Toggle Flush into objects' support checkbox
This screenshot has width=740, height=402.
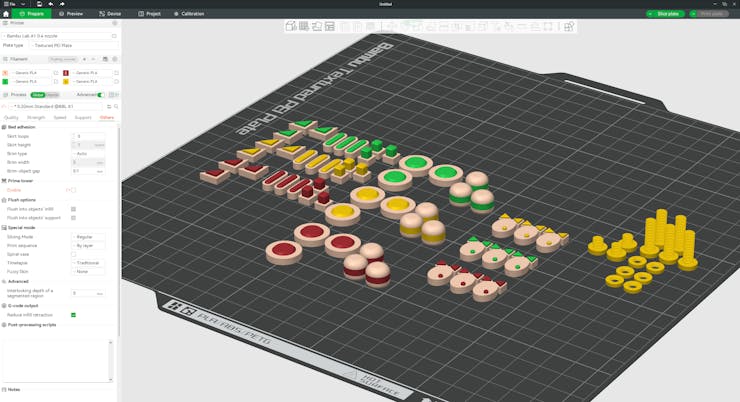(x=73, y=218)
